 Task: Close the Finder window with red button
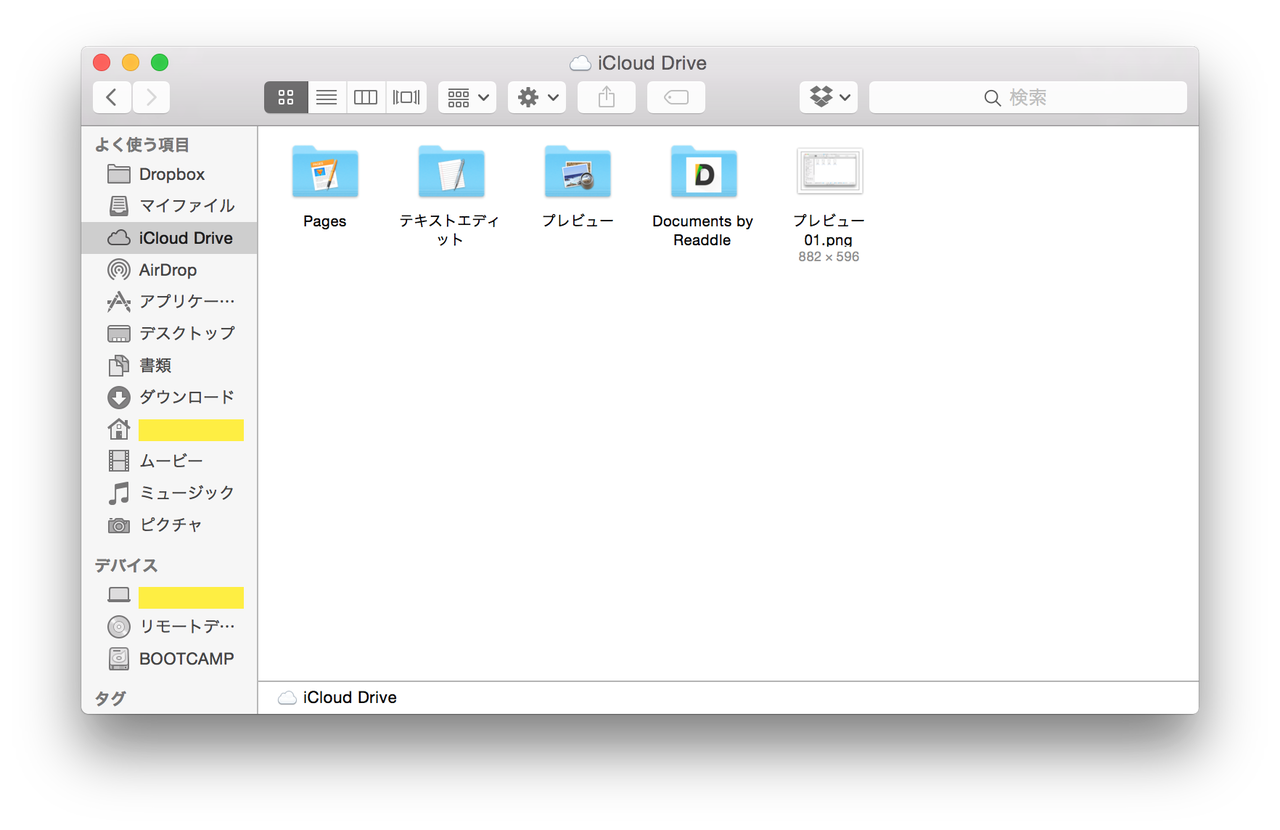tap(101, 62)
